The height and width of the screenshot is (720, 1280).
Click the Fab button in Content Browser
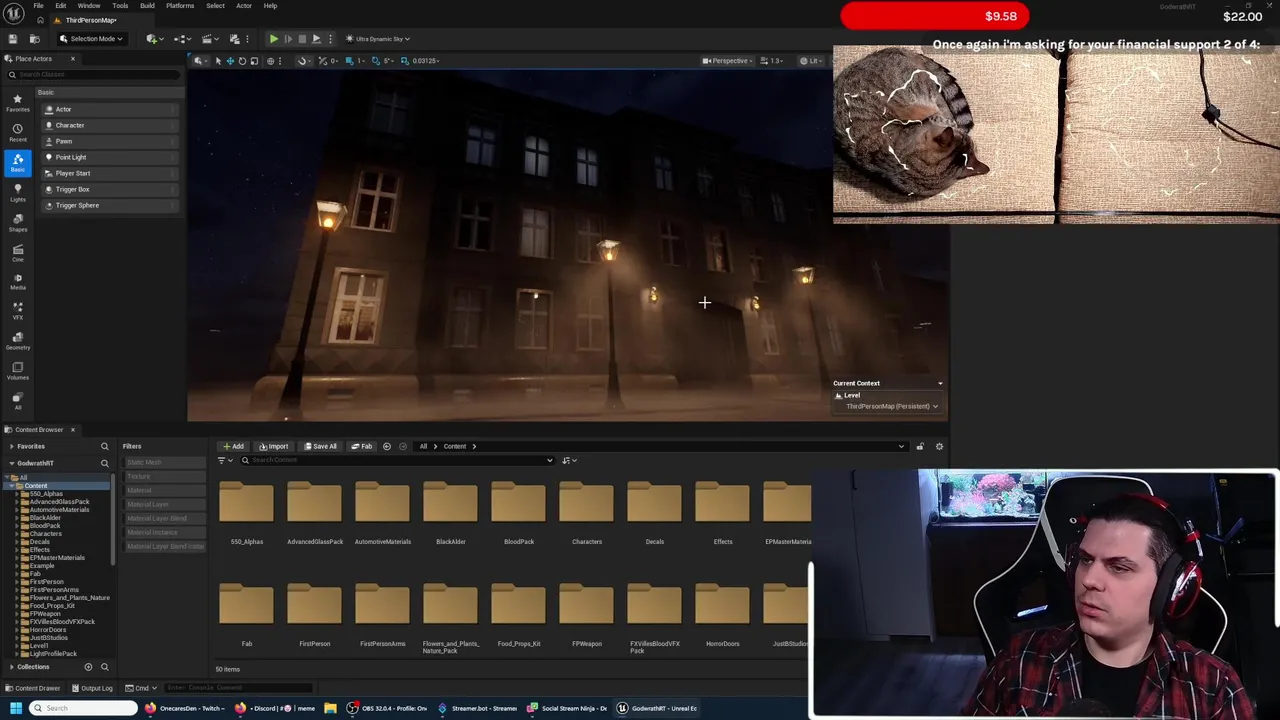361,446
